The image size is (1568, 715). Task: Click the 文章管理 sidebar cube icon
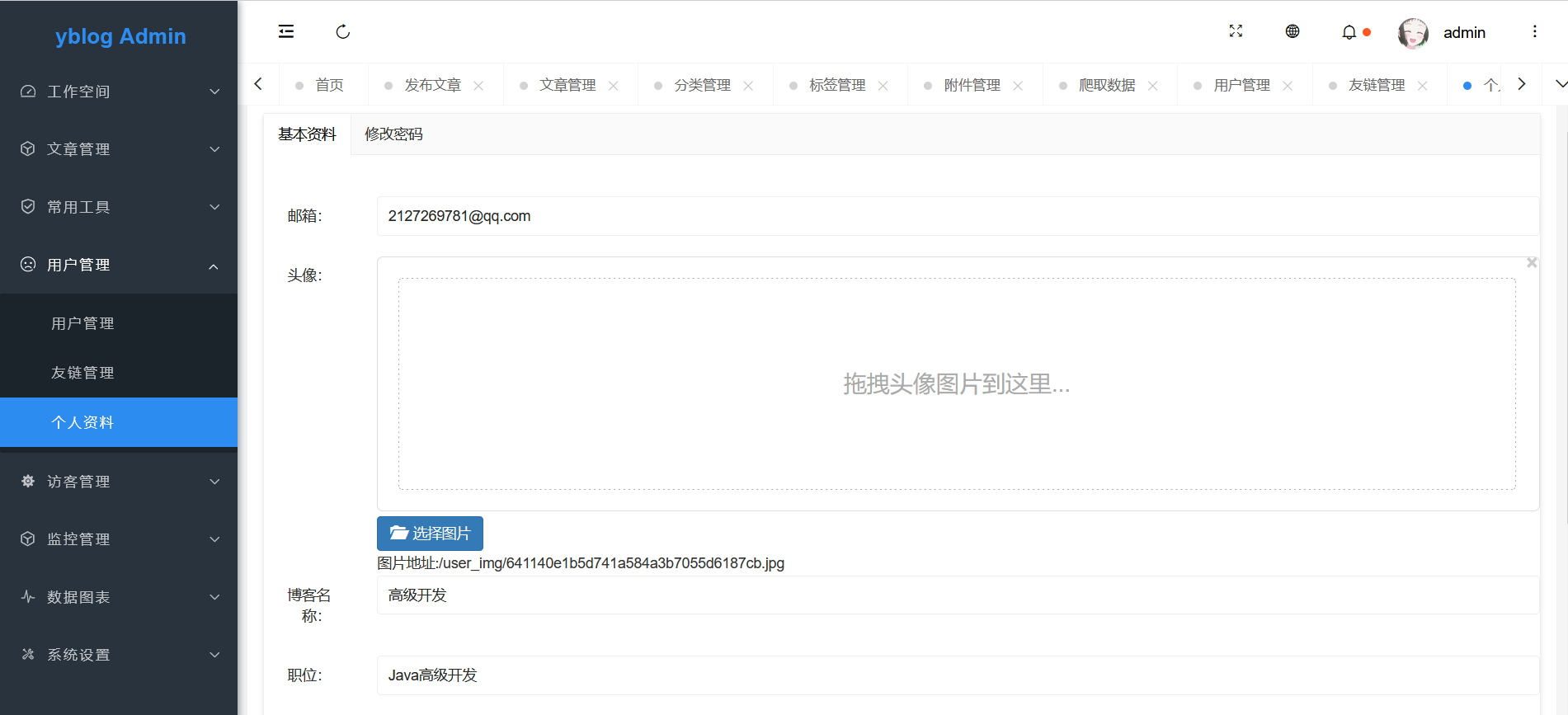(28, 149)
